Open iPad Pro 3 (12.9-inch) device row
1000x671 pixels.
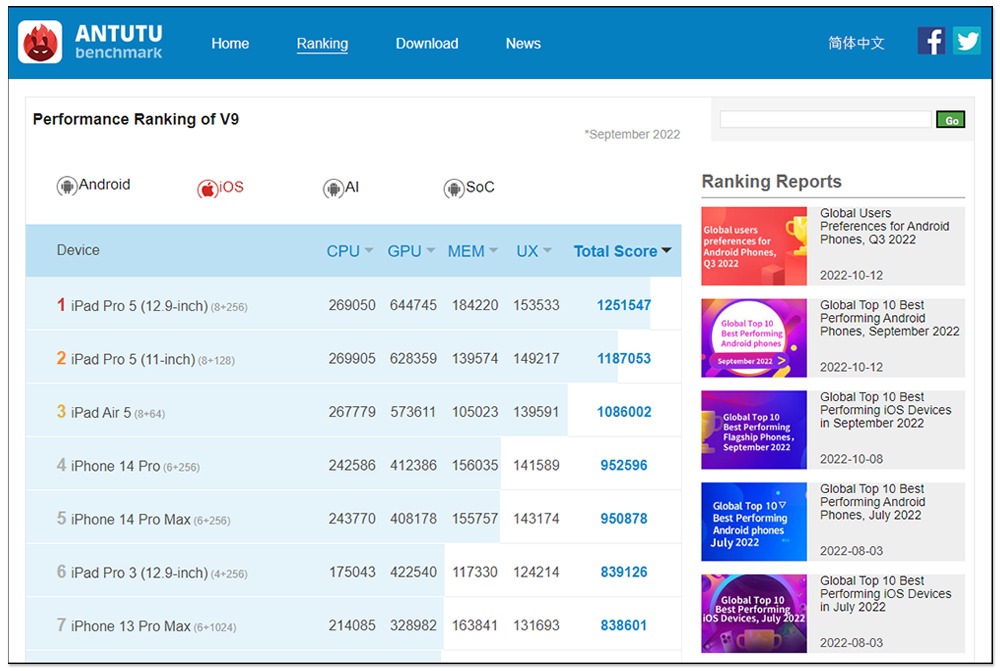point(353,572)
